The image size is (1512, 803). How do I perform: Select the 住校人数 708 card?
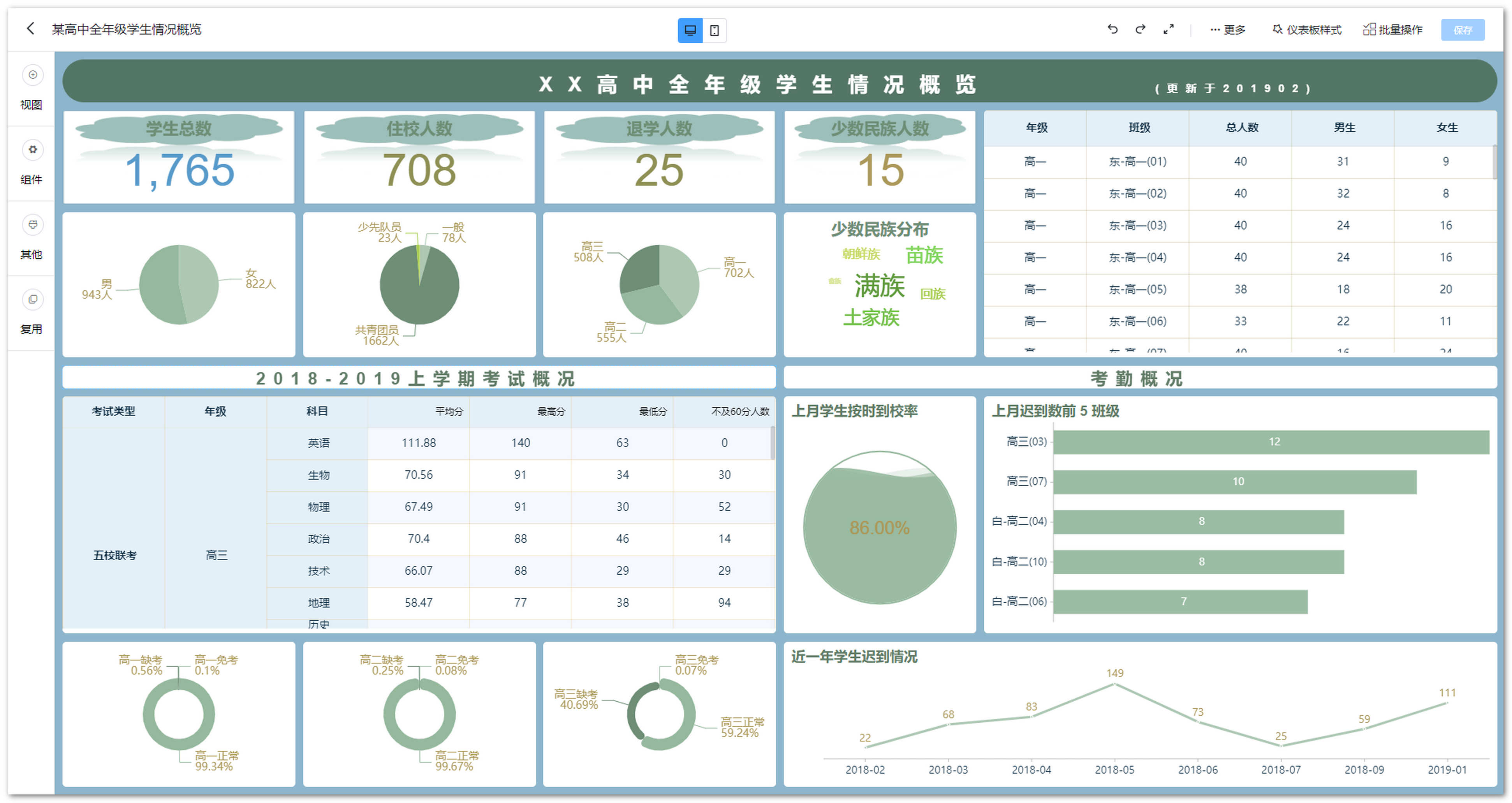coord(419,157)
